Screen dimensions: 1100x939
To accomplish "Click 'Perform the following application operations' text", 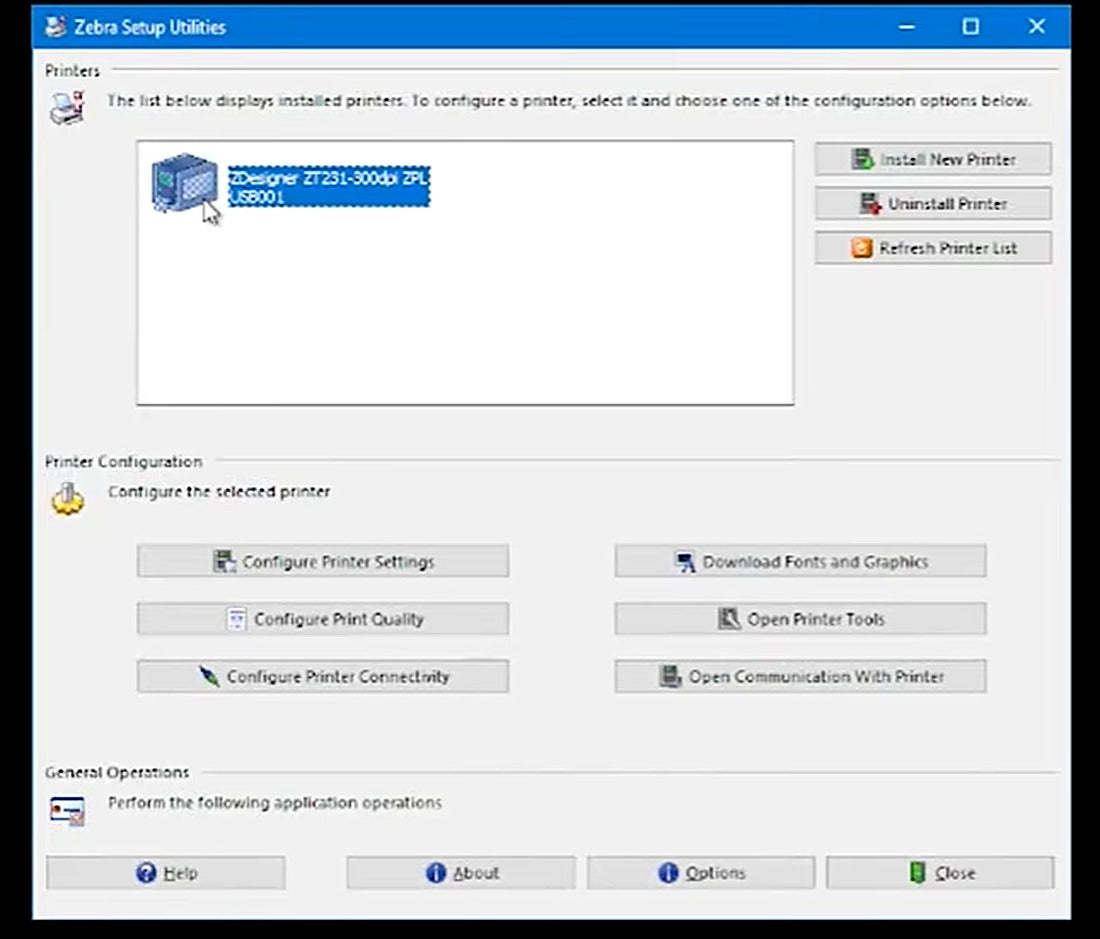I will pos(275,802).
